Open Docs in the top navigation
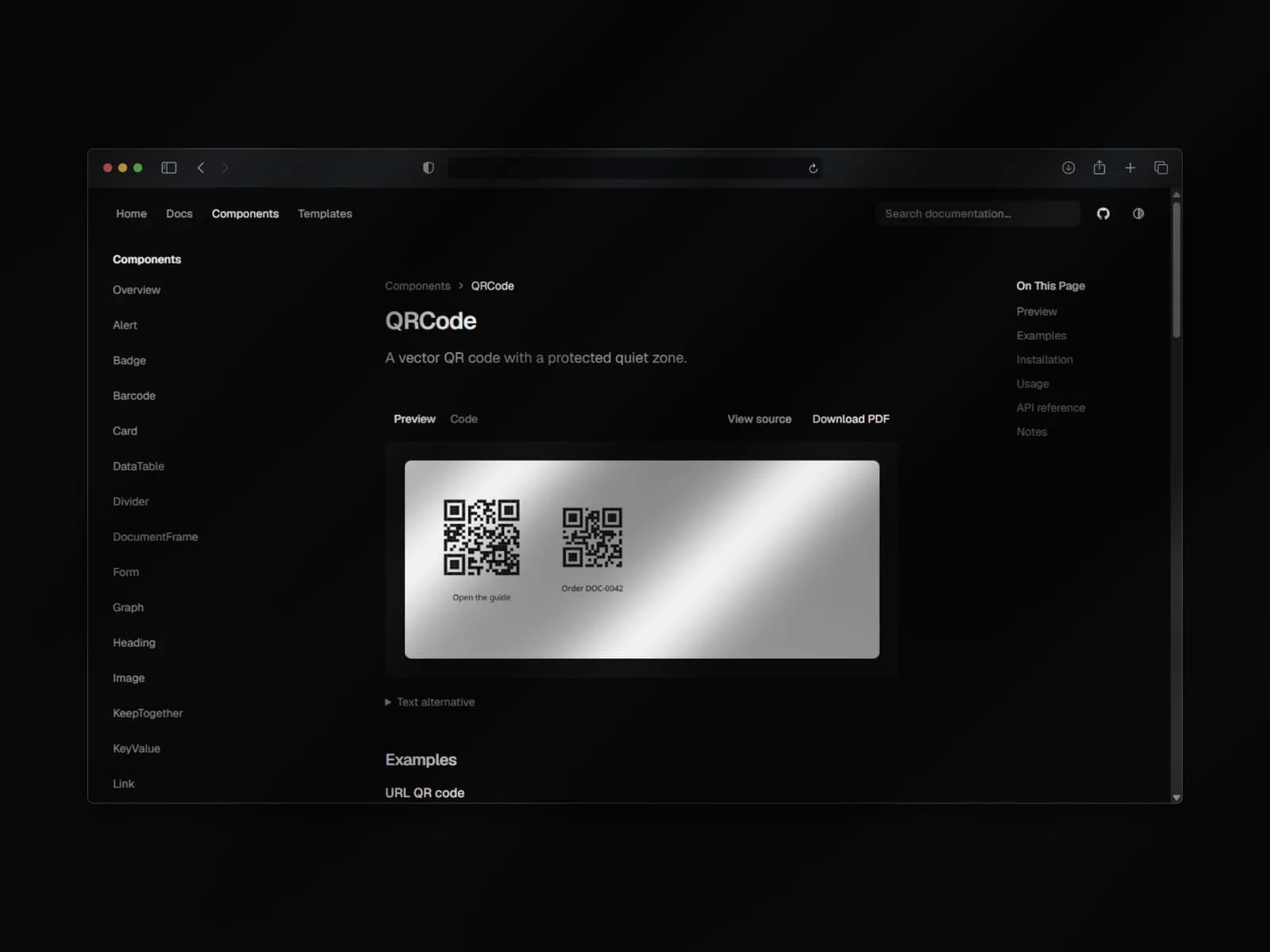The height and width of the screenshot is (952, 1270). coord(179,213)
